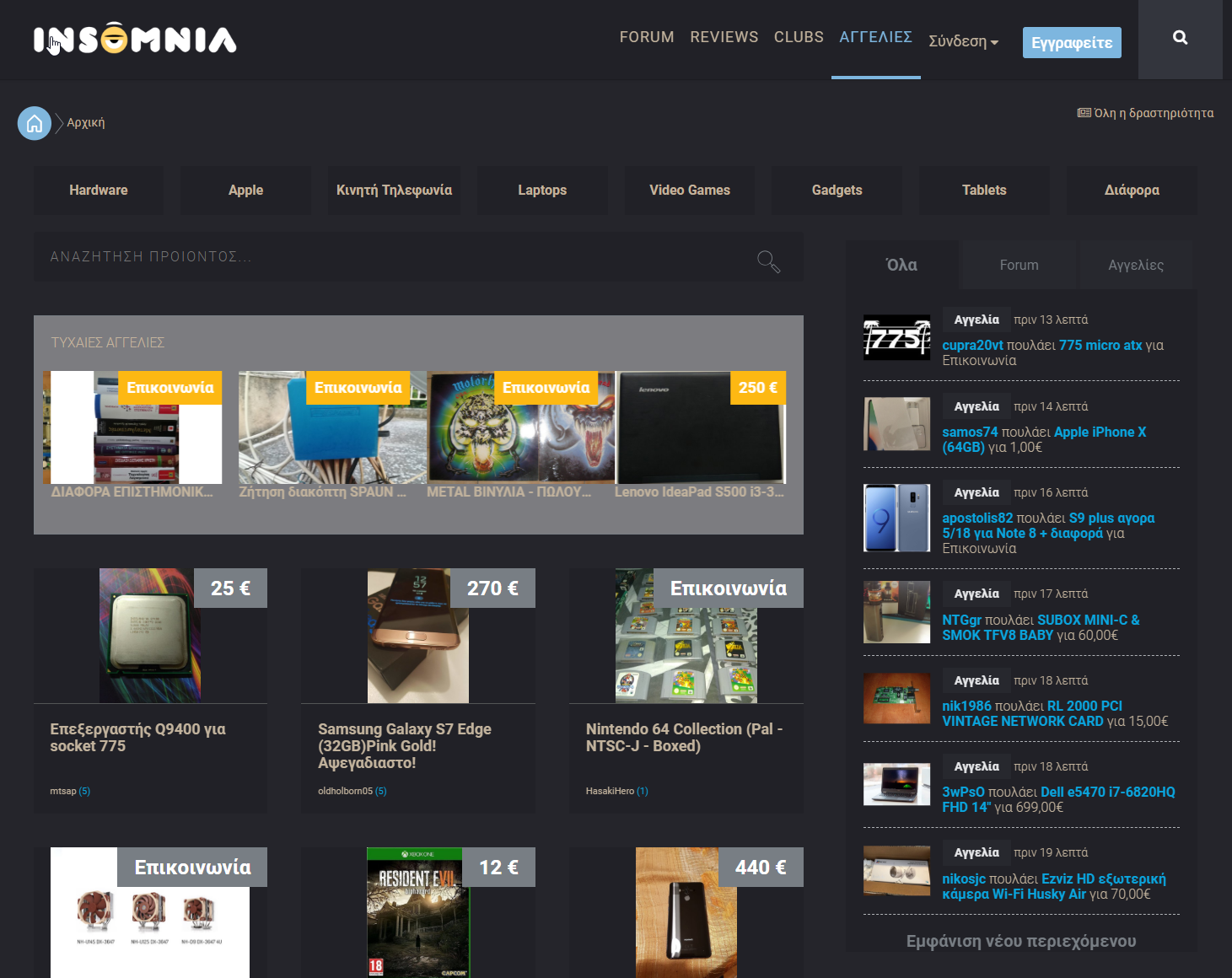
Task: Click the Apple iPhone X feed thumbnail
Action: pyautogui.click(x=896, y=424)
